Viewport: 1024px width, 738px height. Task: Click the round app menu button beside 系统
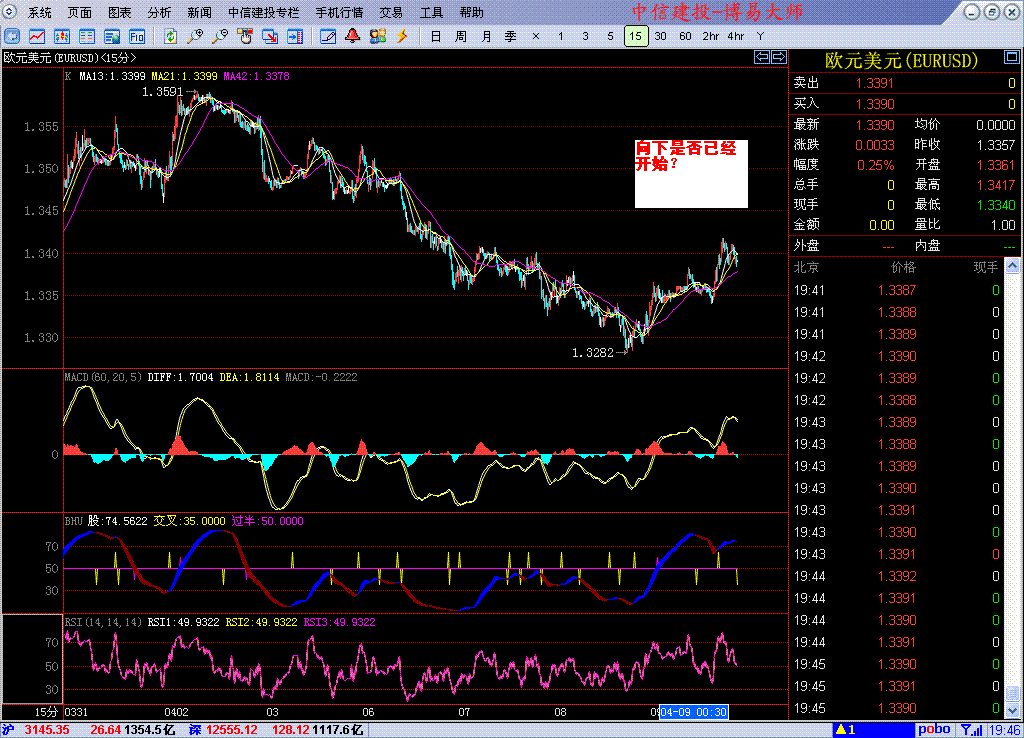10,12
